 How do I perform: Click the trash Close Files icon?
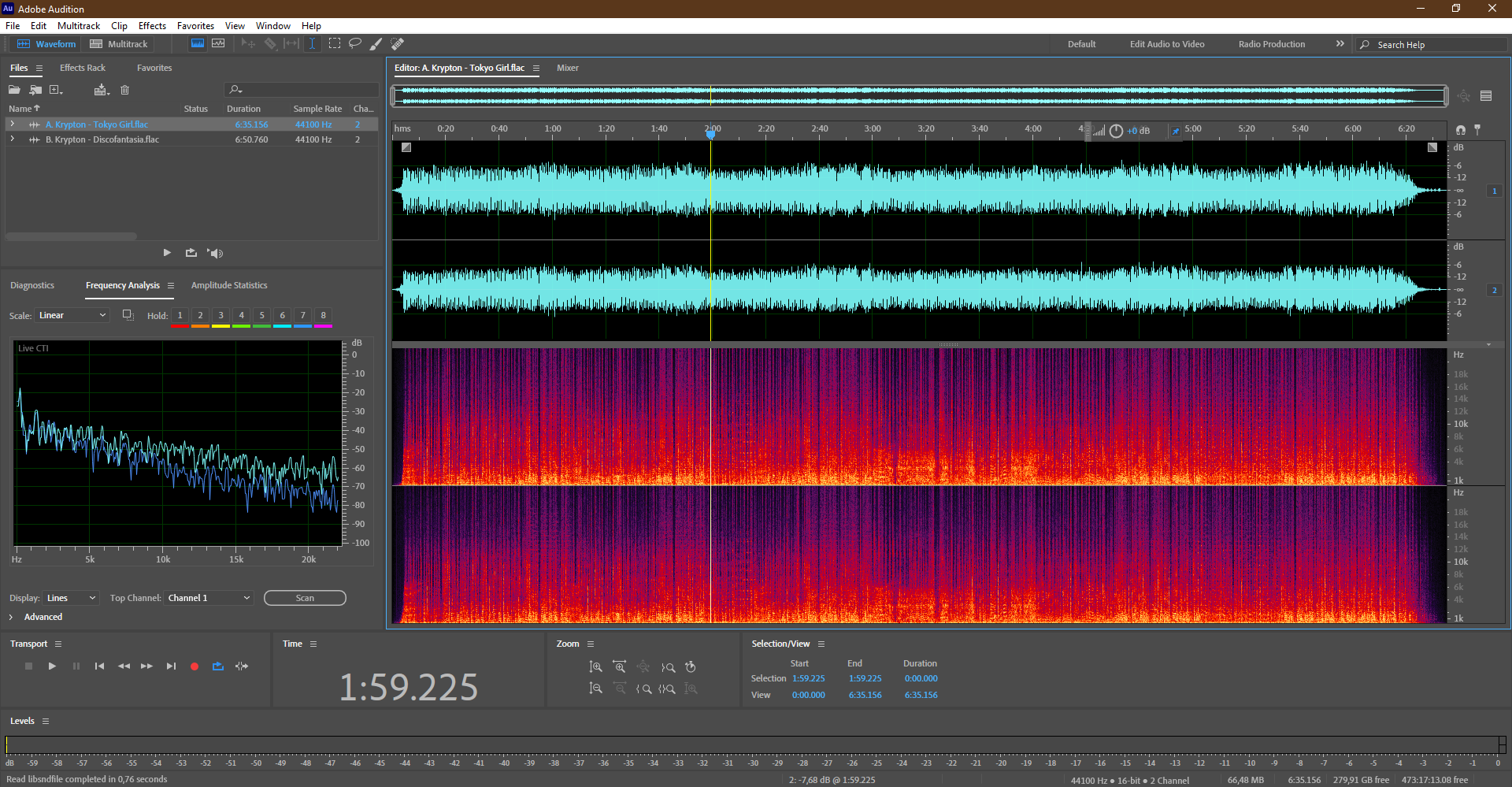click(124, 90)
